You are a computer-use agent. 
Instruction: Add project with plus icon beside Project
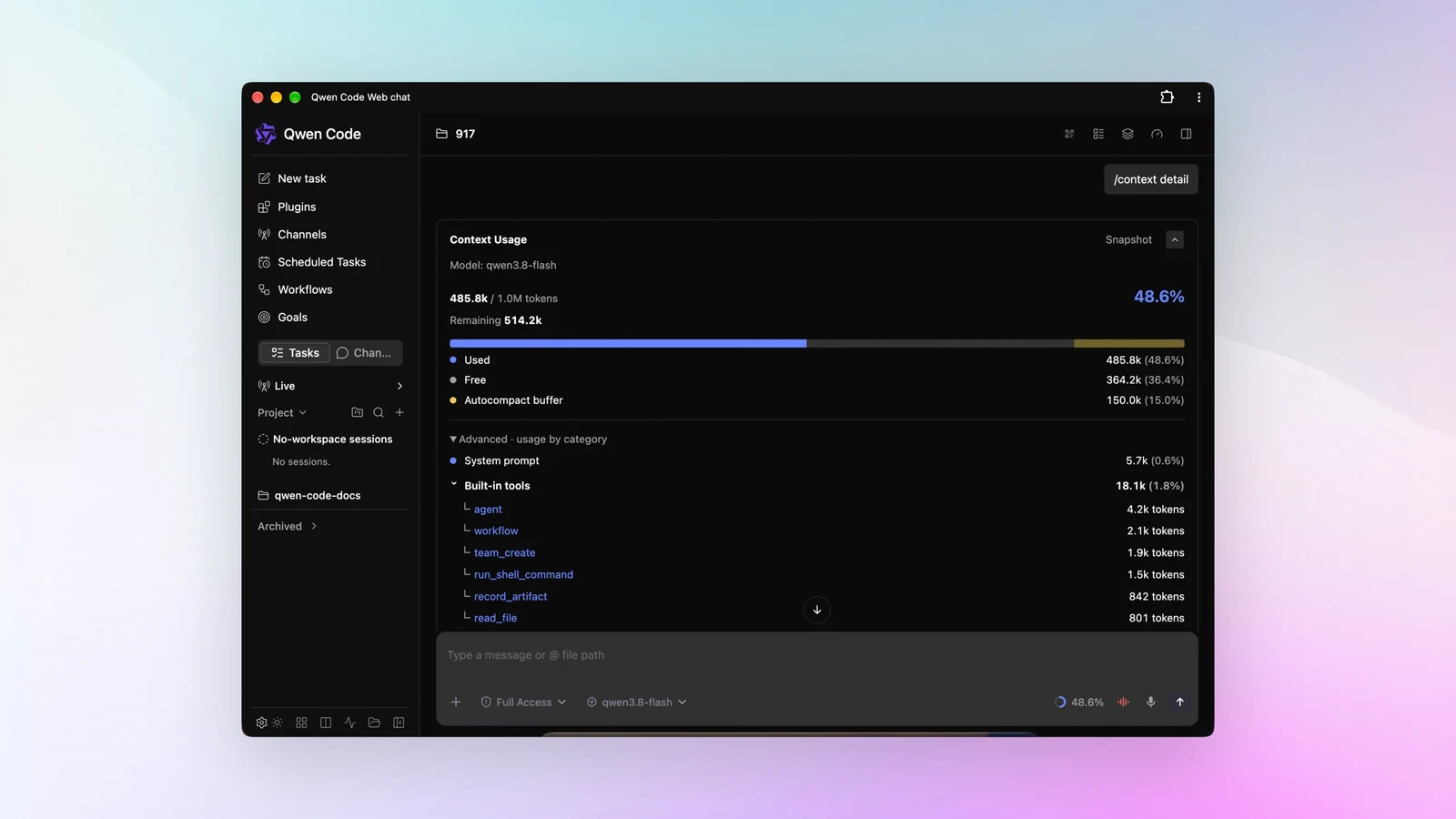399,412
